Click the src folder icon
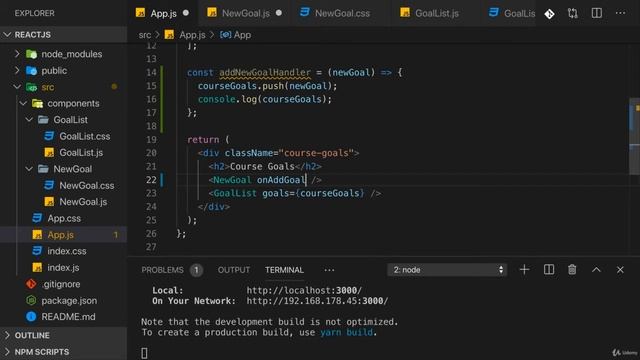This screenshot has height=360, width=640. coord(31,87)
